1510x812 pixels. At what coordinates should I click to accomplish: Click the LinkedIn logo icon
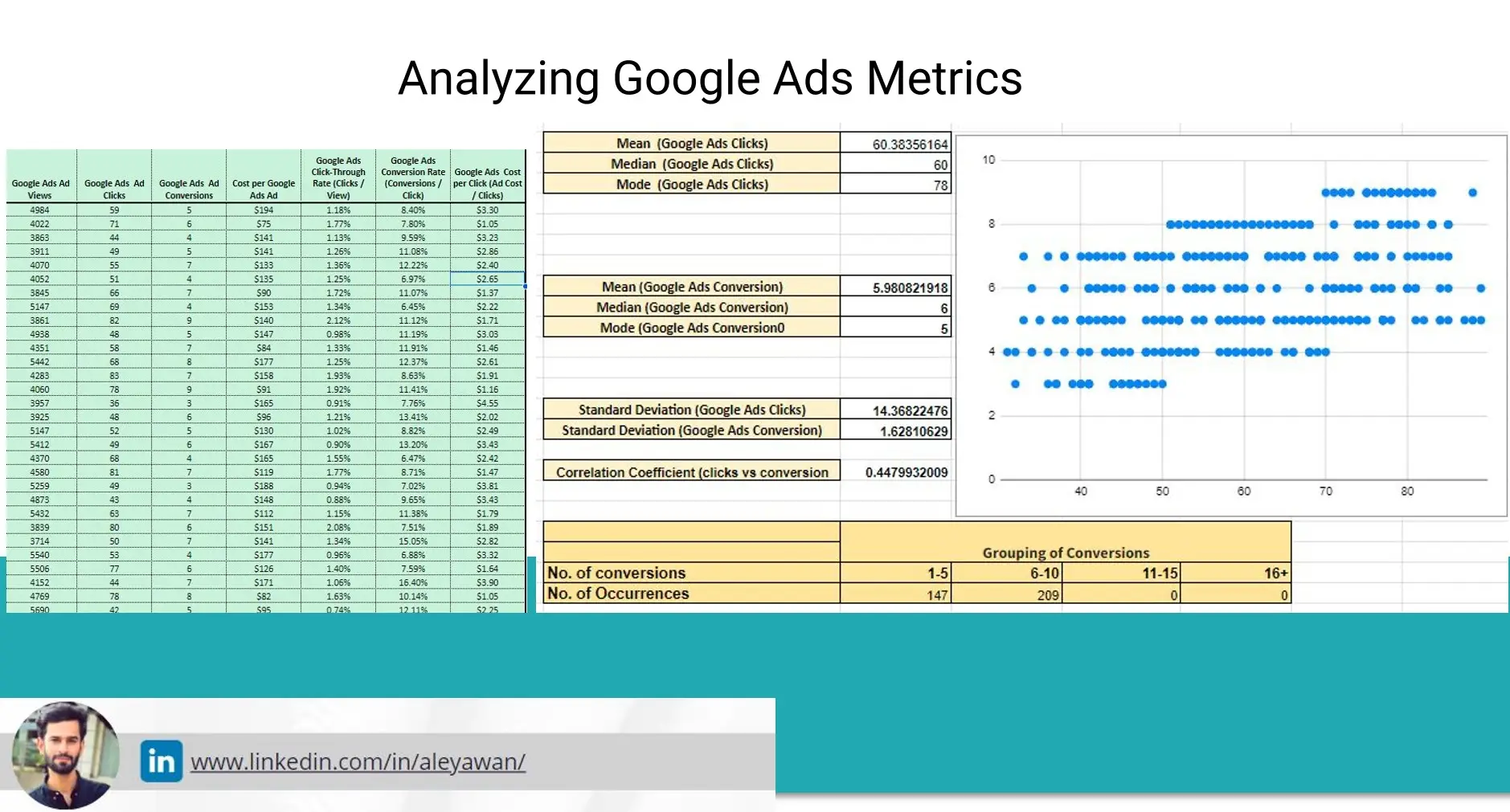(x=162, y=761)
